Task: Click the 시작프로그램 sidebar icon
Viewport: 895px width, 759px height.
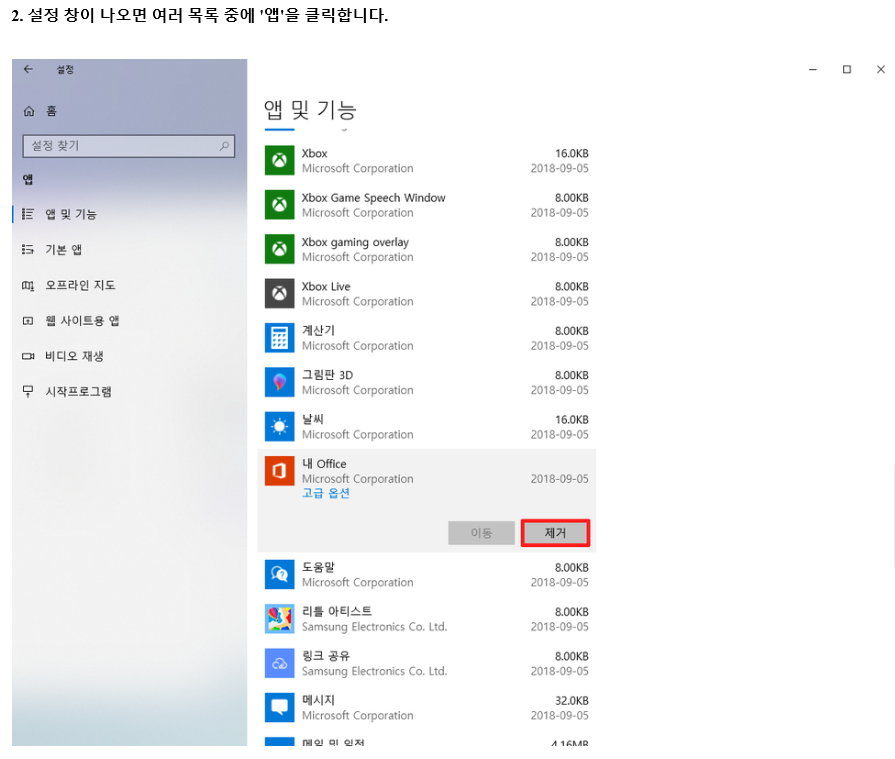Action: [x=27, y=391]
